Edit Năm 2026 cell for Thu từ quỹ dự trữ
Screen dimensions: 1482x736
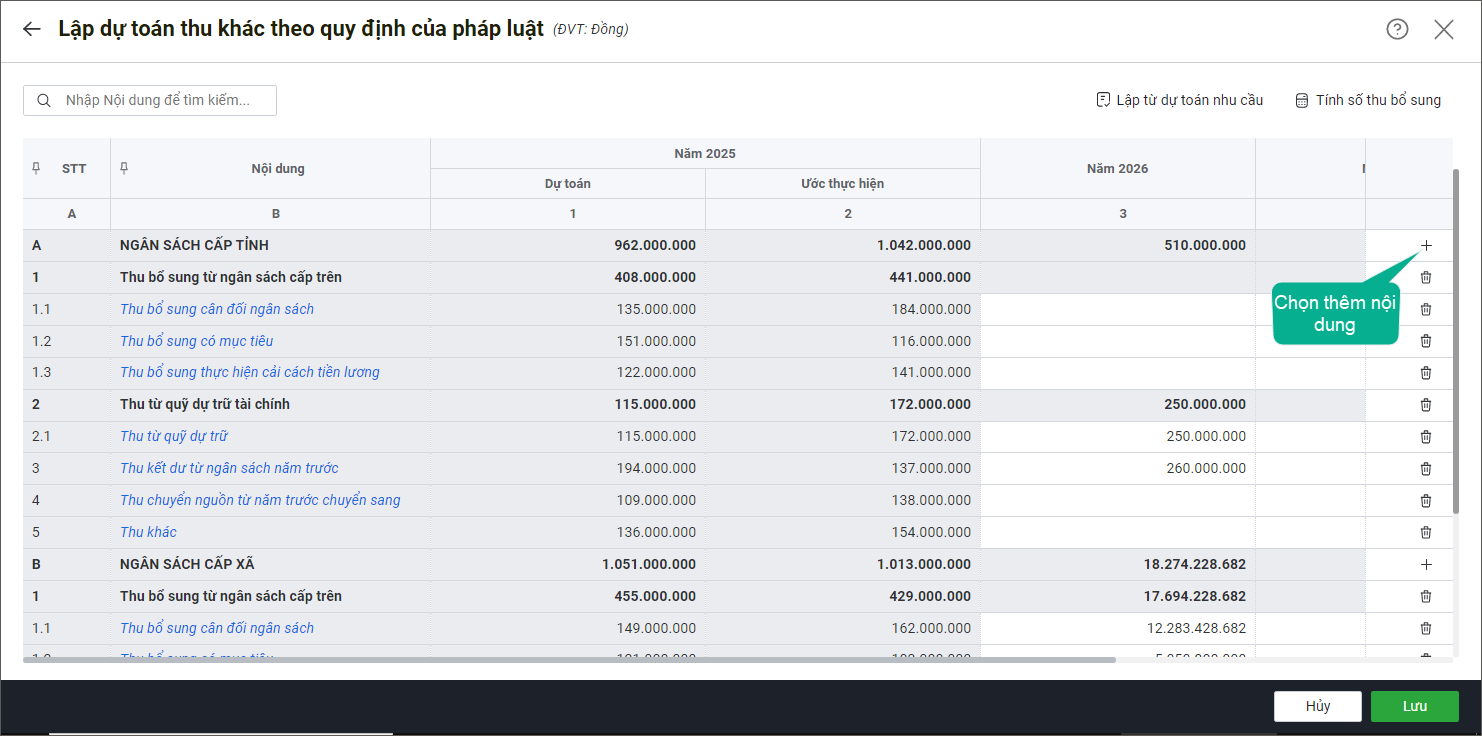pyautogui.click(x=1117, y=436)
